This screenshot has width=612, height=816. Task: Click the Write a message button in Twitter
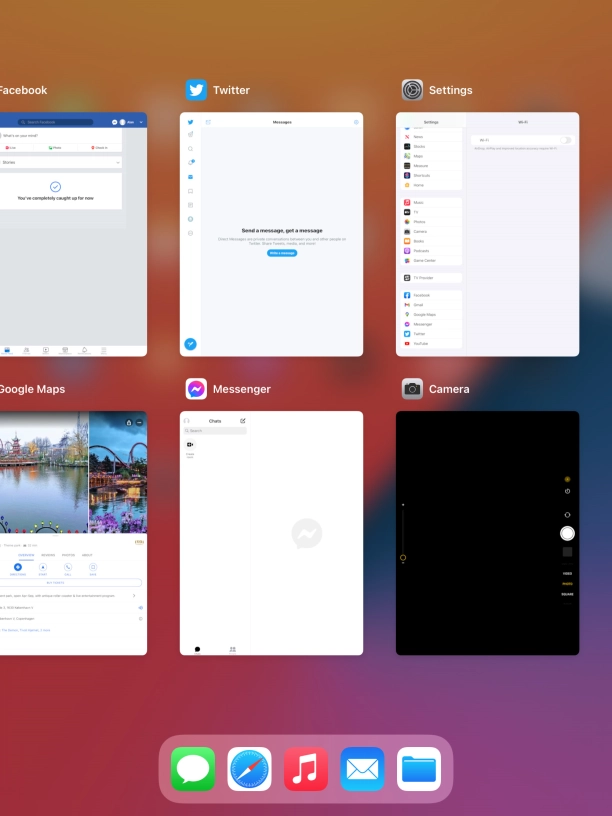282,253
